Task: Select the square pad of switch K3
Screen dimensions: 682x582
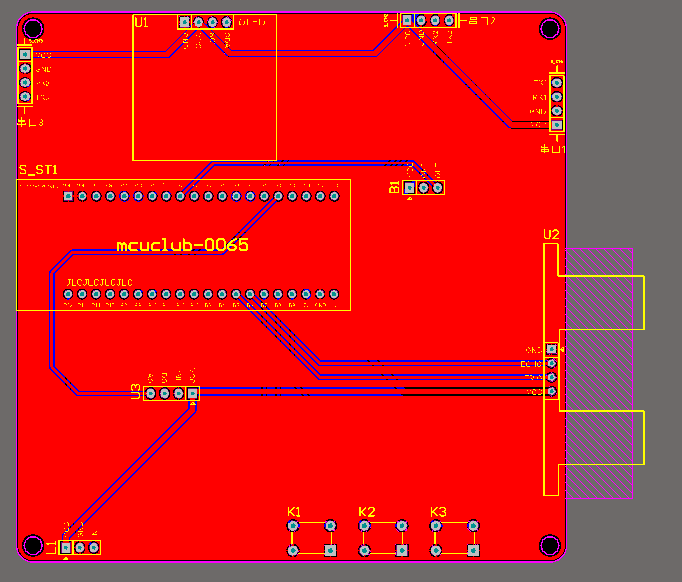Action: coord(473,551)
